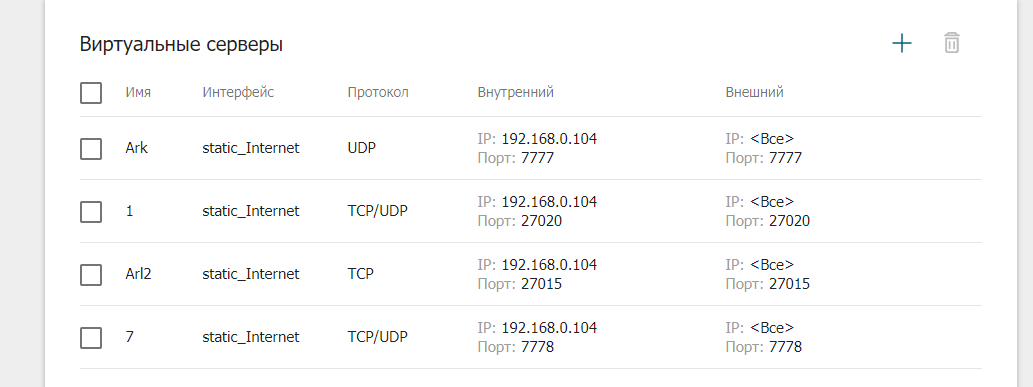Click UDP protocol in Ark row
This screenshot has height=387, width=1033.
361,148
